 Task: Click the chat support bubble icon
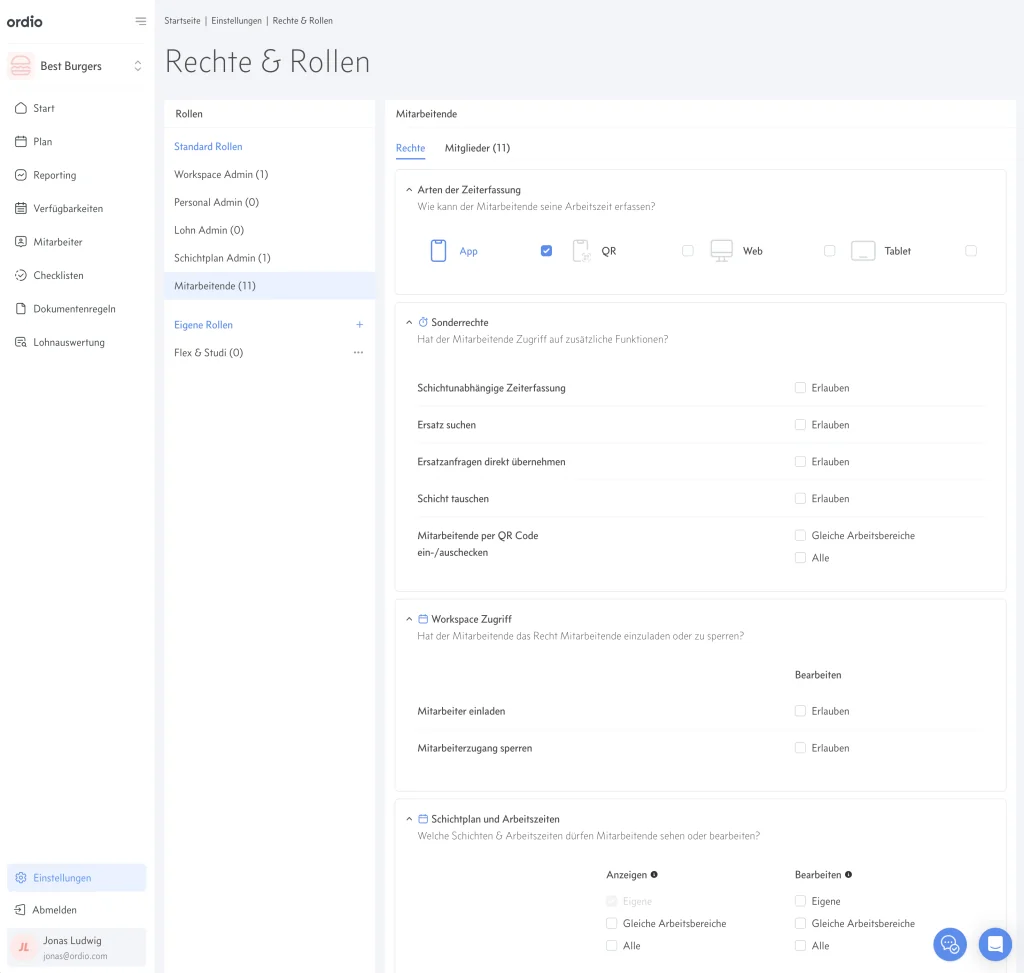point(950,943)
